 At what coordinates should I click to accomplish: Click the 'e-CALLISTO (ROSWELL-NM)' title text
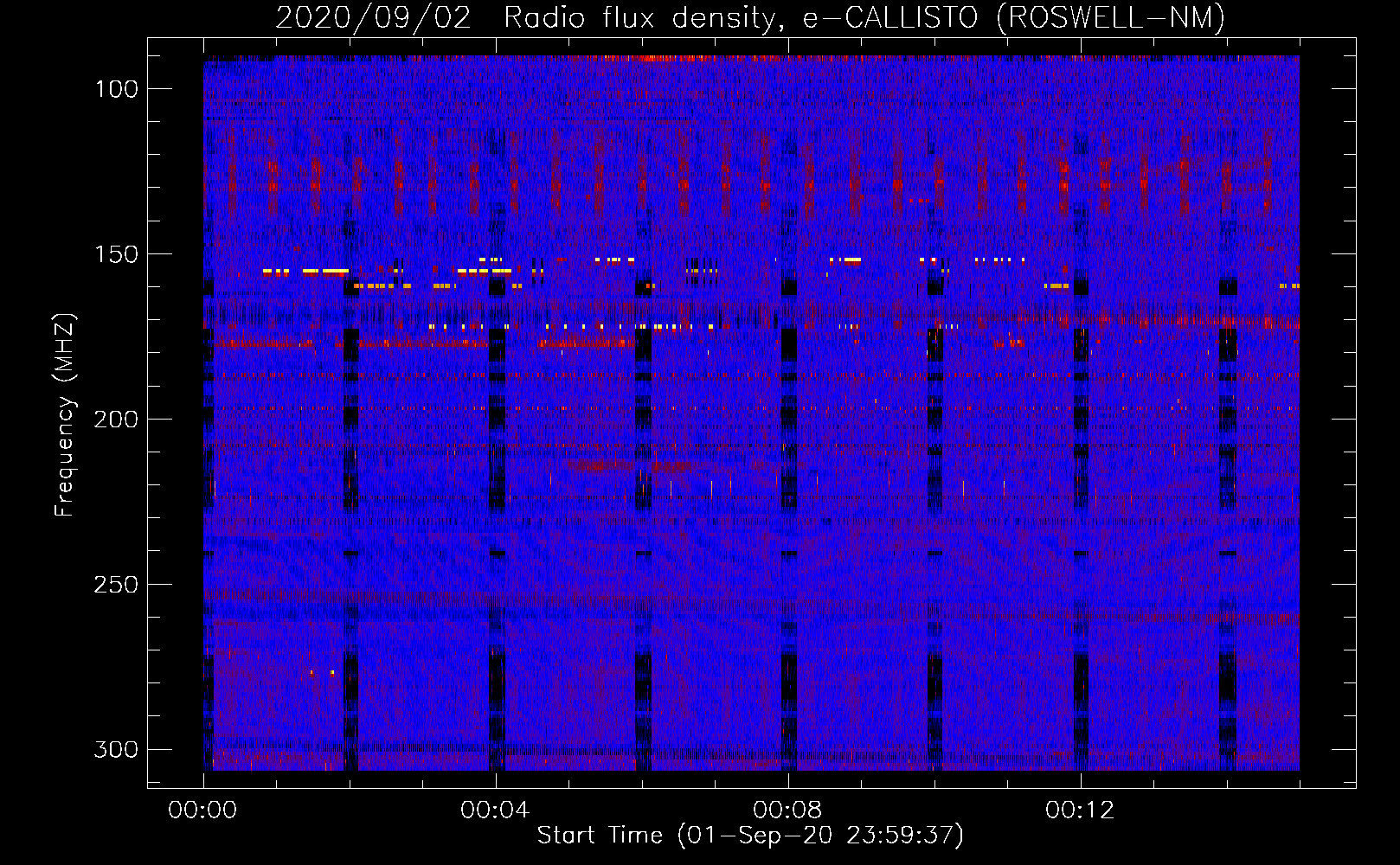pyautogui.click(x=1014, y=17)
